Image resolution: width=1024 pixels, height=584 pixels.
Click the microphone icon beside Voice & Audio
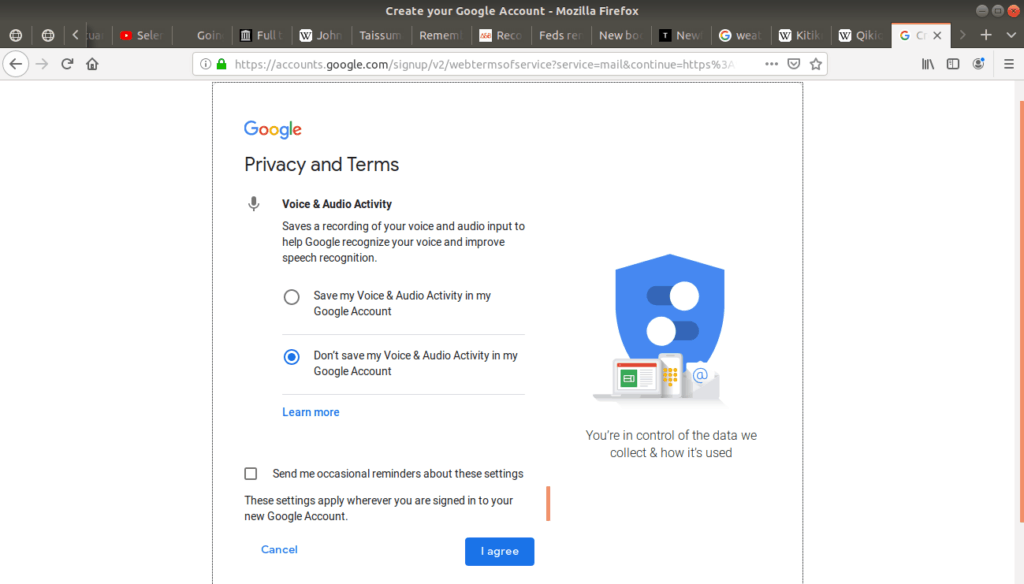tap(254, 204)
